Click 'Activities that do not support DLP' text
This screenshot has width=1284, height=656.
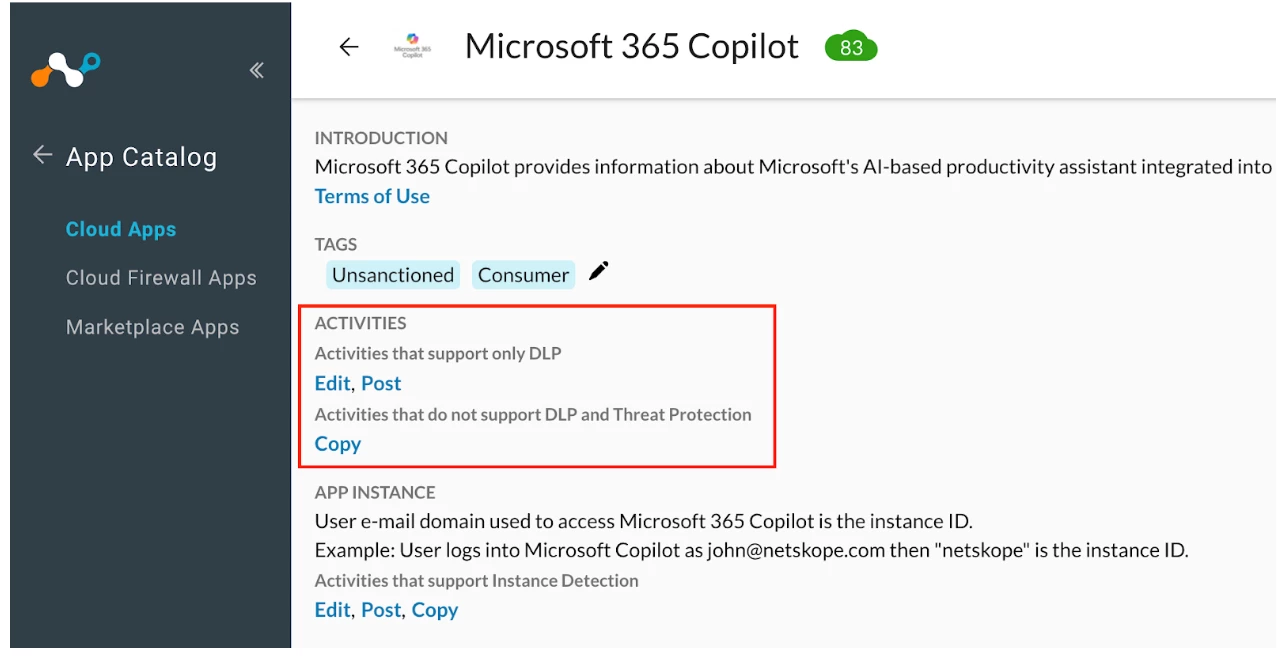[x=533, y=414]
